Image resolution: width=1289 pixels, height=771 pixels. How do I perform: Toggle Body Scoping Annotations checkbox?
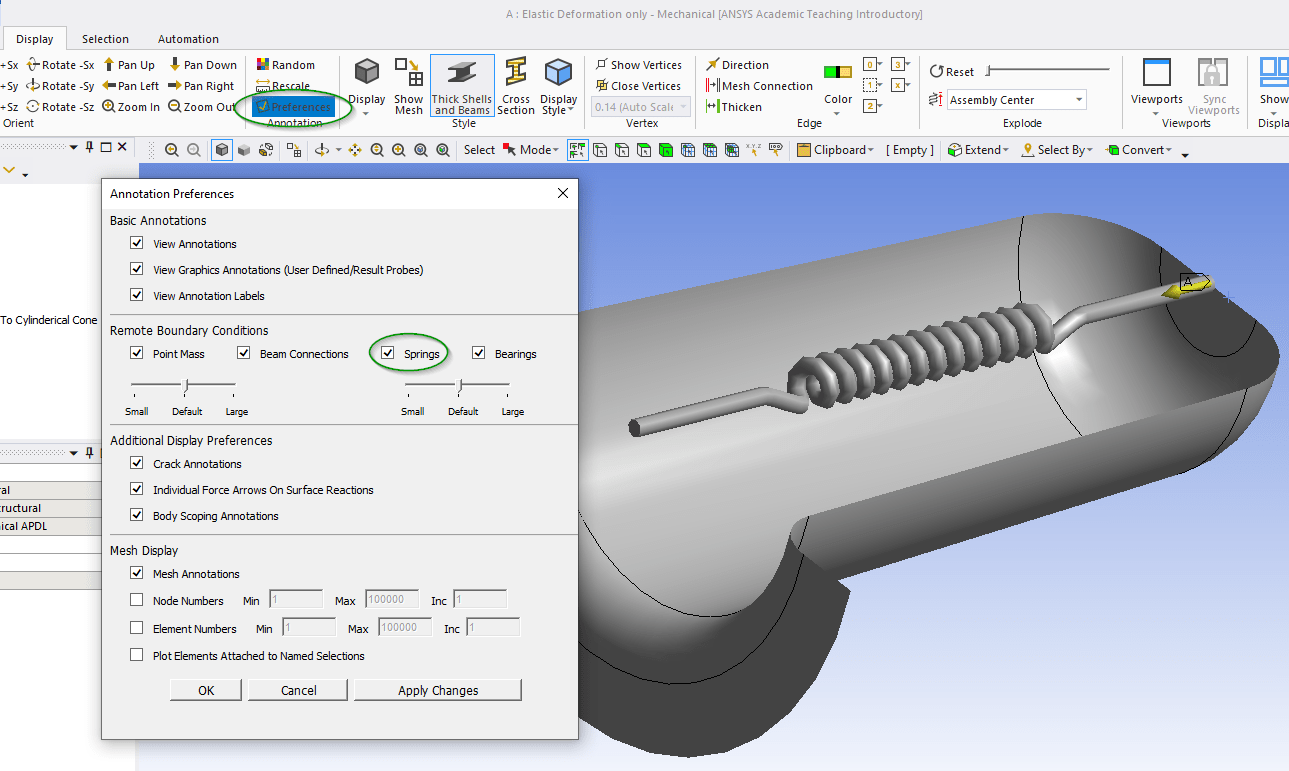(x=137, y=515)
